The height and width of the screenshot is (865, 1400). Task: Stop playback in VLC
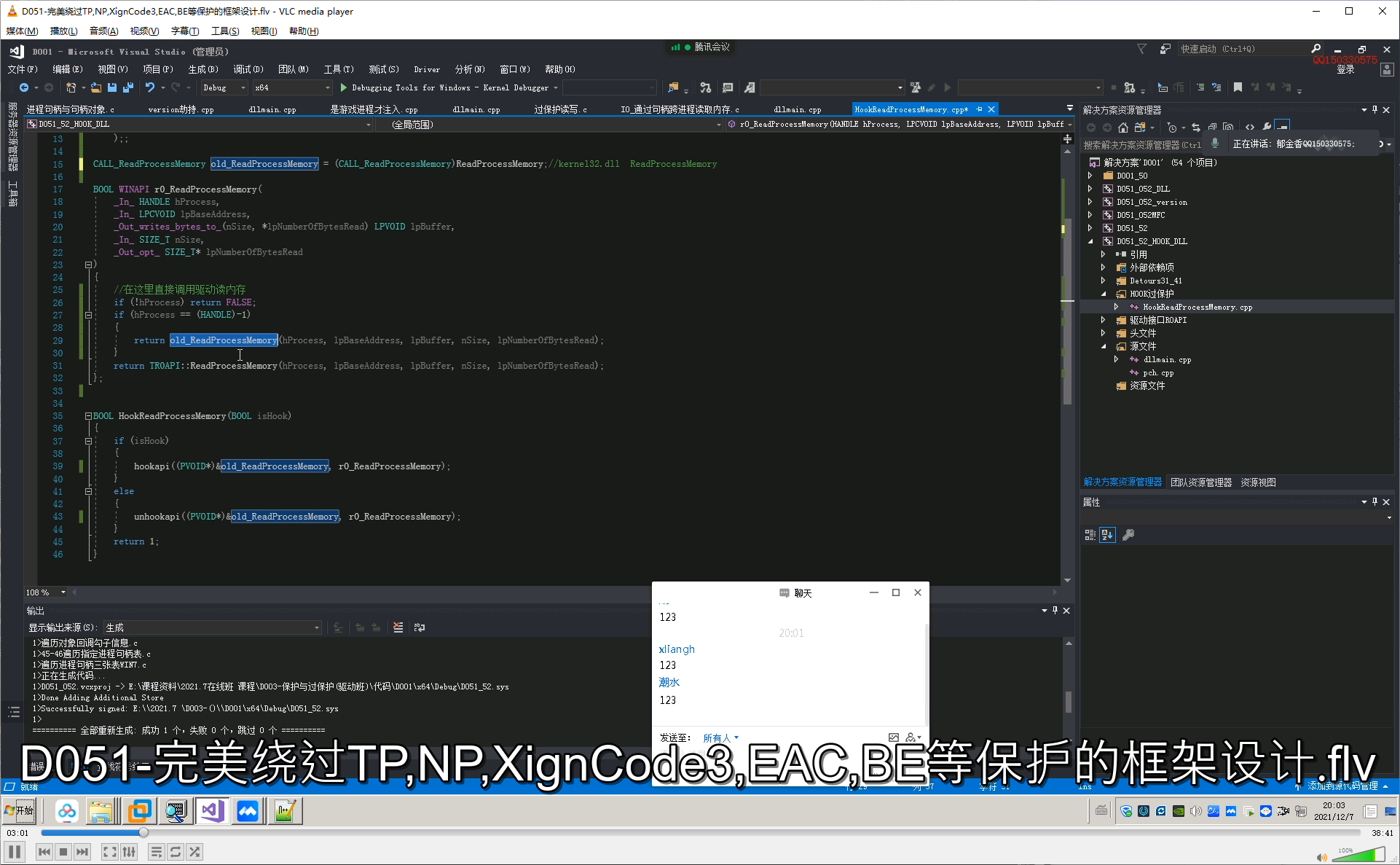[63, 851]
